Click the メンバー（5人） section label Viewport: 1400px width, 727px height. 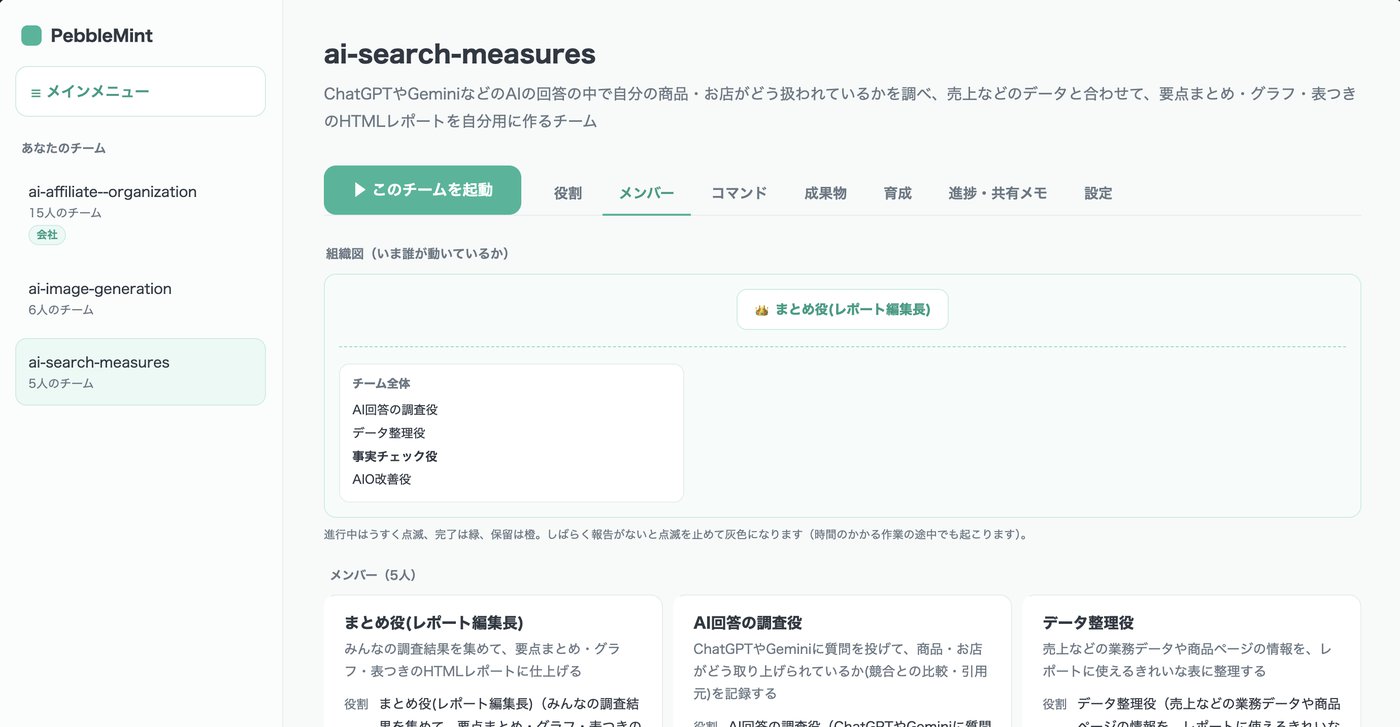click(x=373, y=575)
